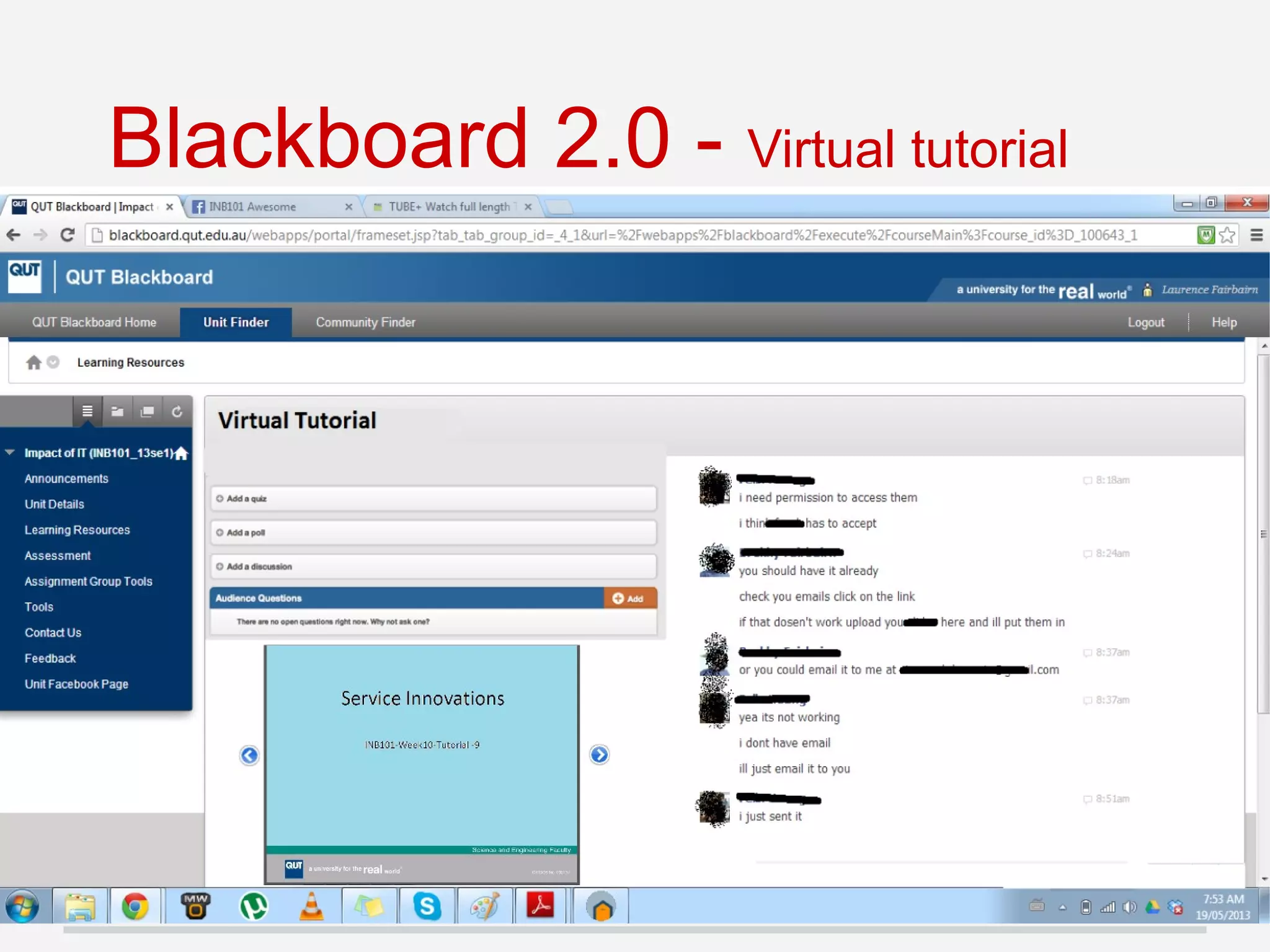
Task: Show hidden system tray icons arrow
Action: click(x=1062, y=907)
